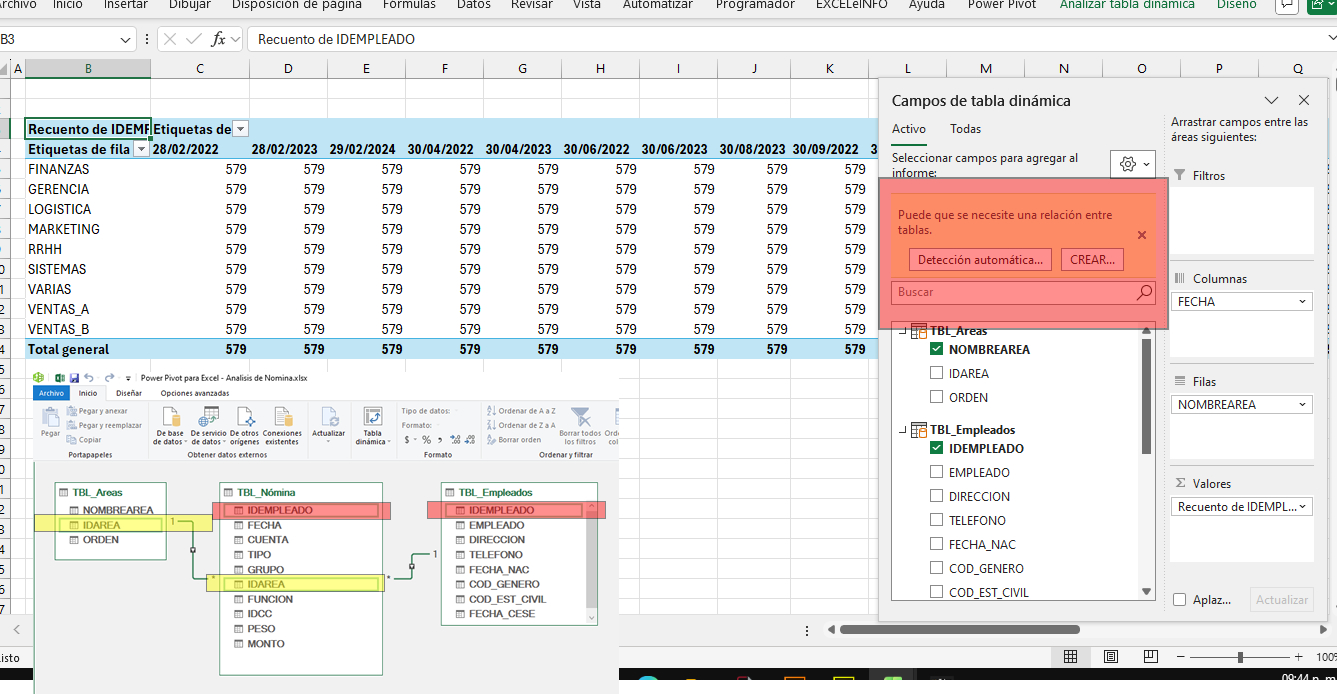Click the search magnifier in field list
Screen dimensions: 1337x694
1144,292
